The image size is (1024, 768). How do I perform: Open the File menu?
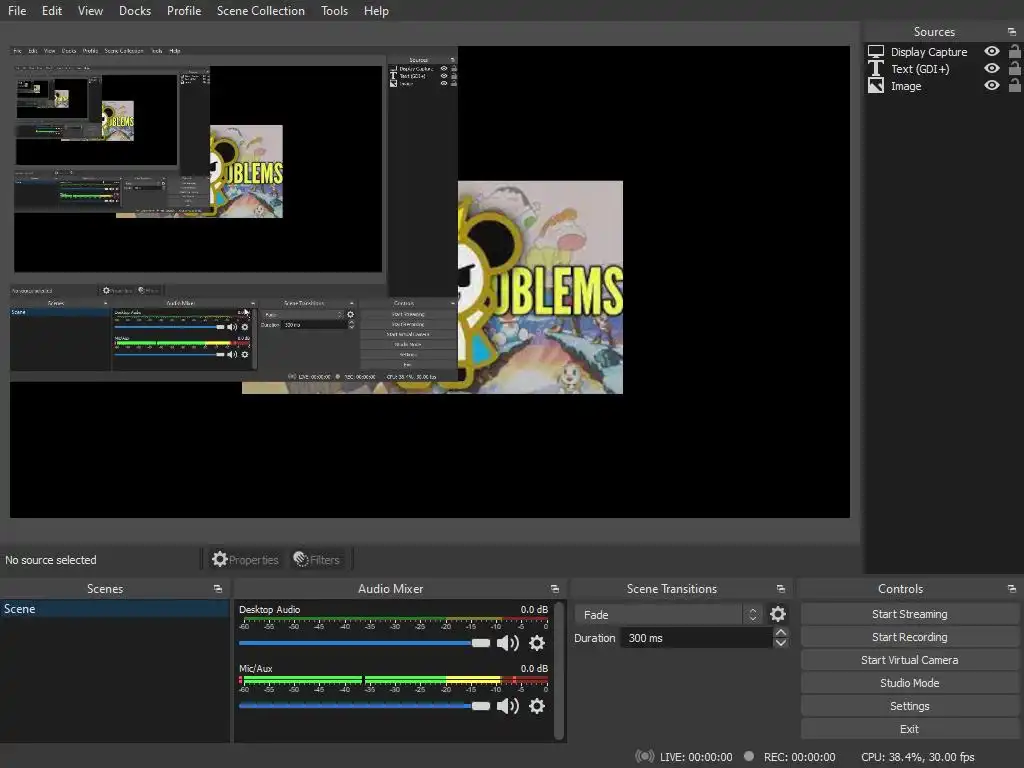tap(17, 10)
